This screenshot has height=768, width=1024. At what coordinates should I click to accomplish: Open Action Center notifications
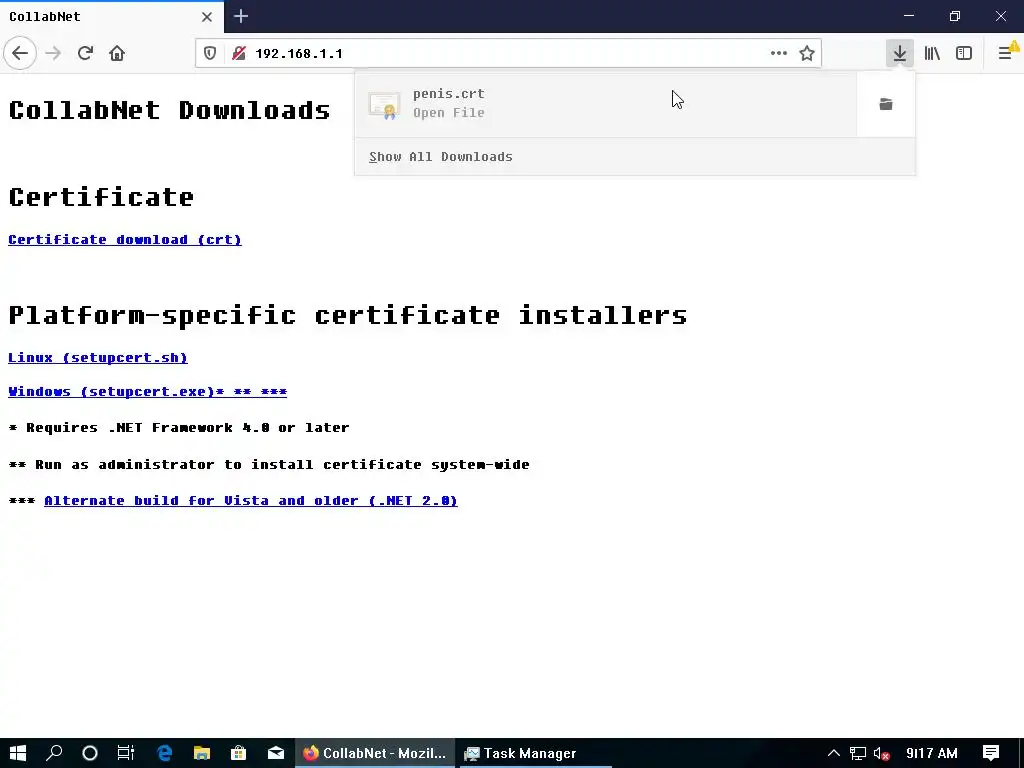point(991,753)
